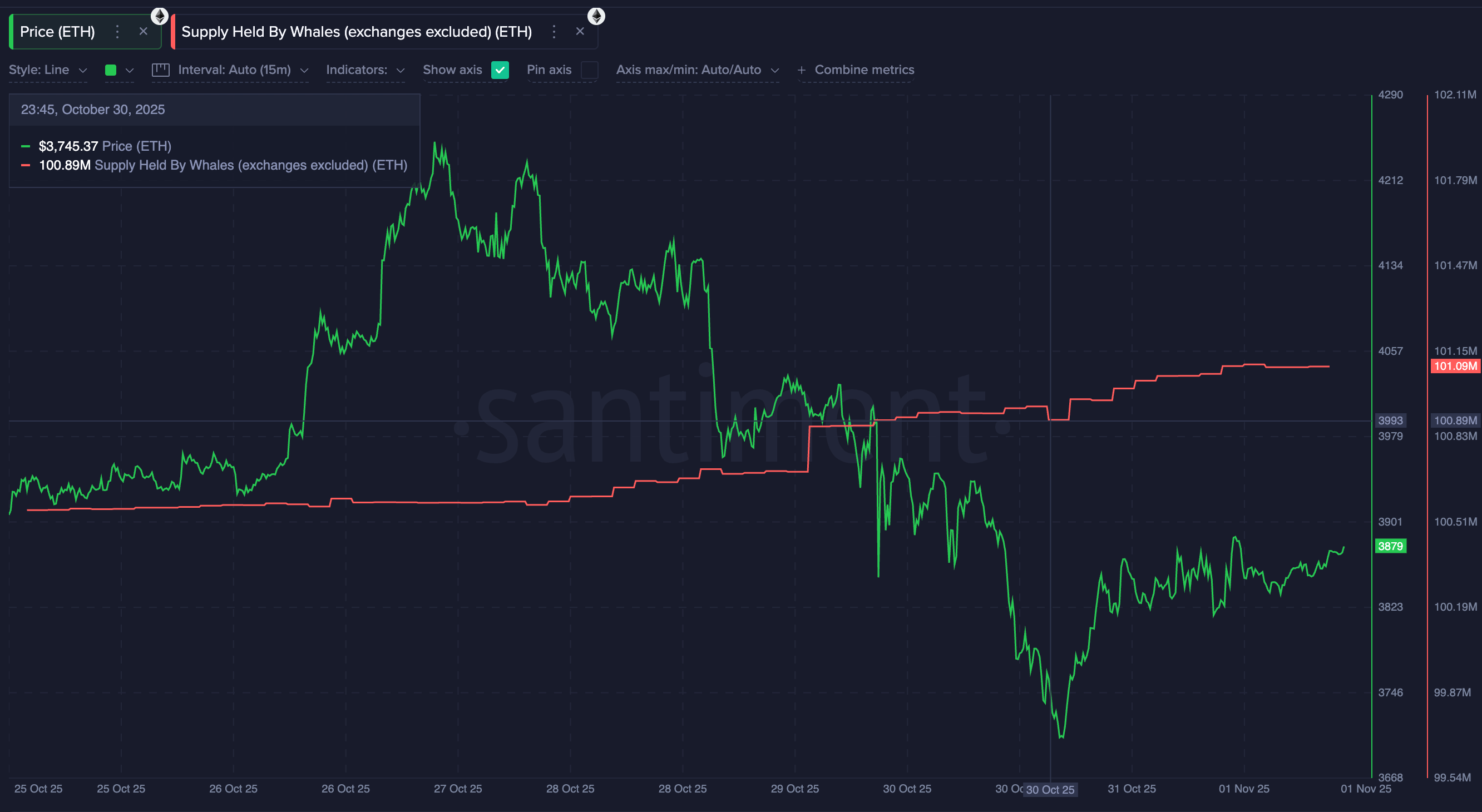Click the interval chart icon before Interval setting

[161, 70]
